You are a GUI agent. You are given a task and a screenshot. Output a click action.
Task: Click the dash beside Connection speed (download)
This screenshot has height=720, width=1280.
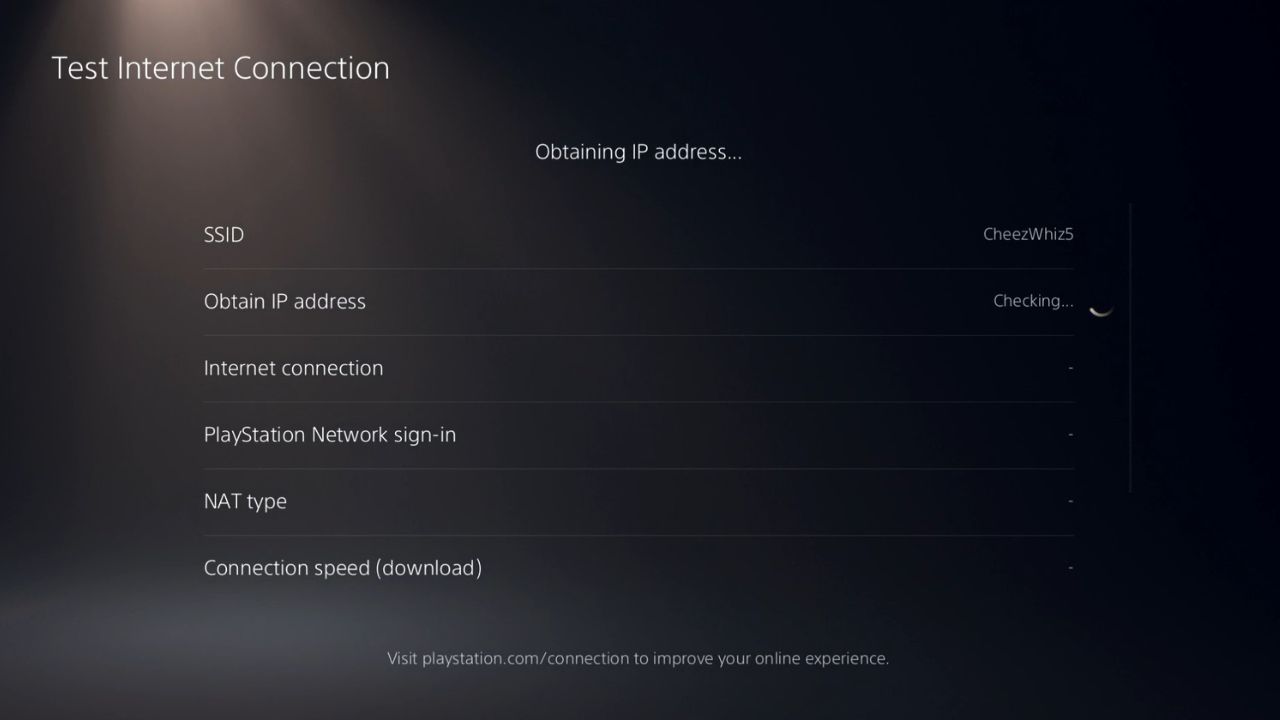pyautogui.click(x=1070, y=567)
